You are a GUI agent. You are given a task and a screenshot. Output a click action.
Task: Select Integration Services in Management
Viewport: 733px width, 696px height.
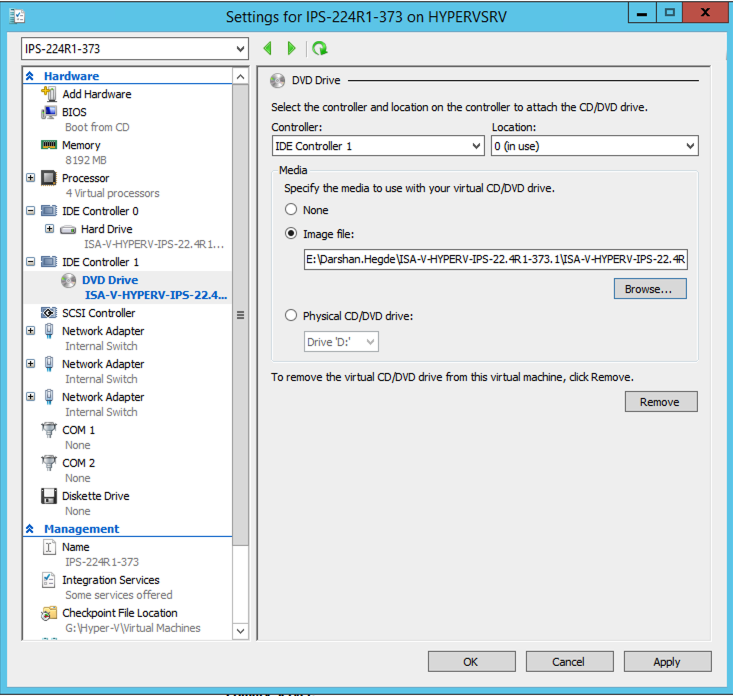(x=111, y=580)
